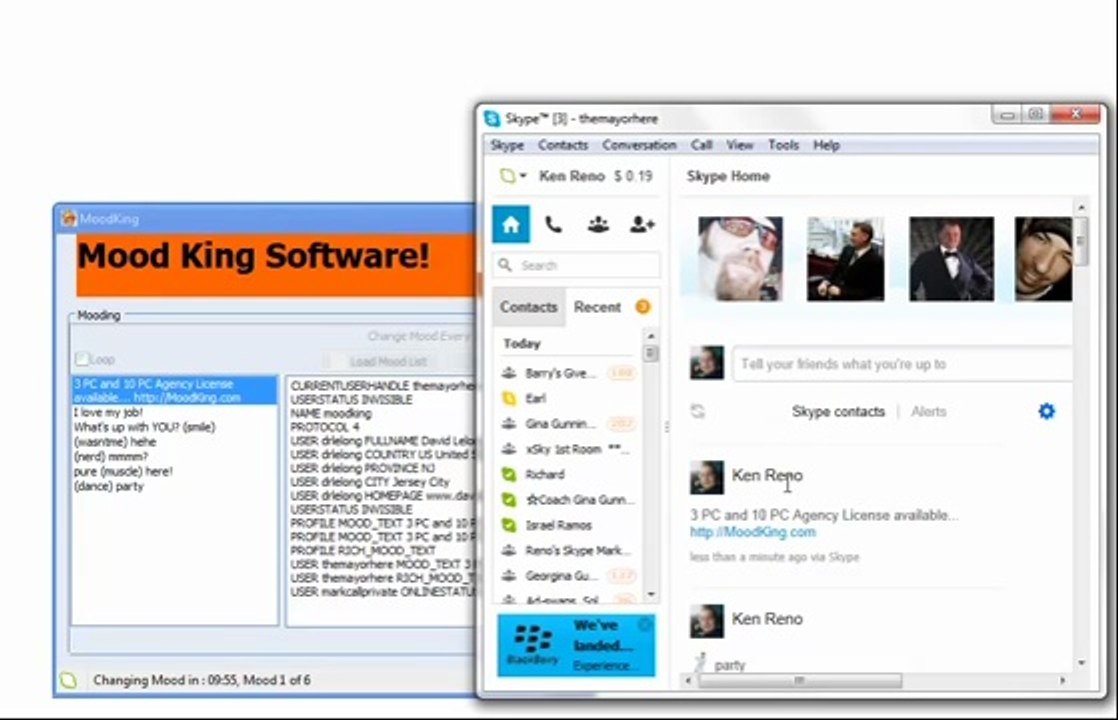Click the add contact icon in Skype
Screen dimensions: 1118x720
click(642, 225)
